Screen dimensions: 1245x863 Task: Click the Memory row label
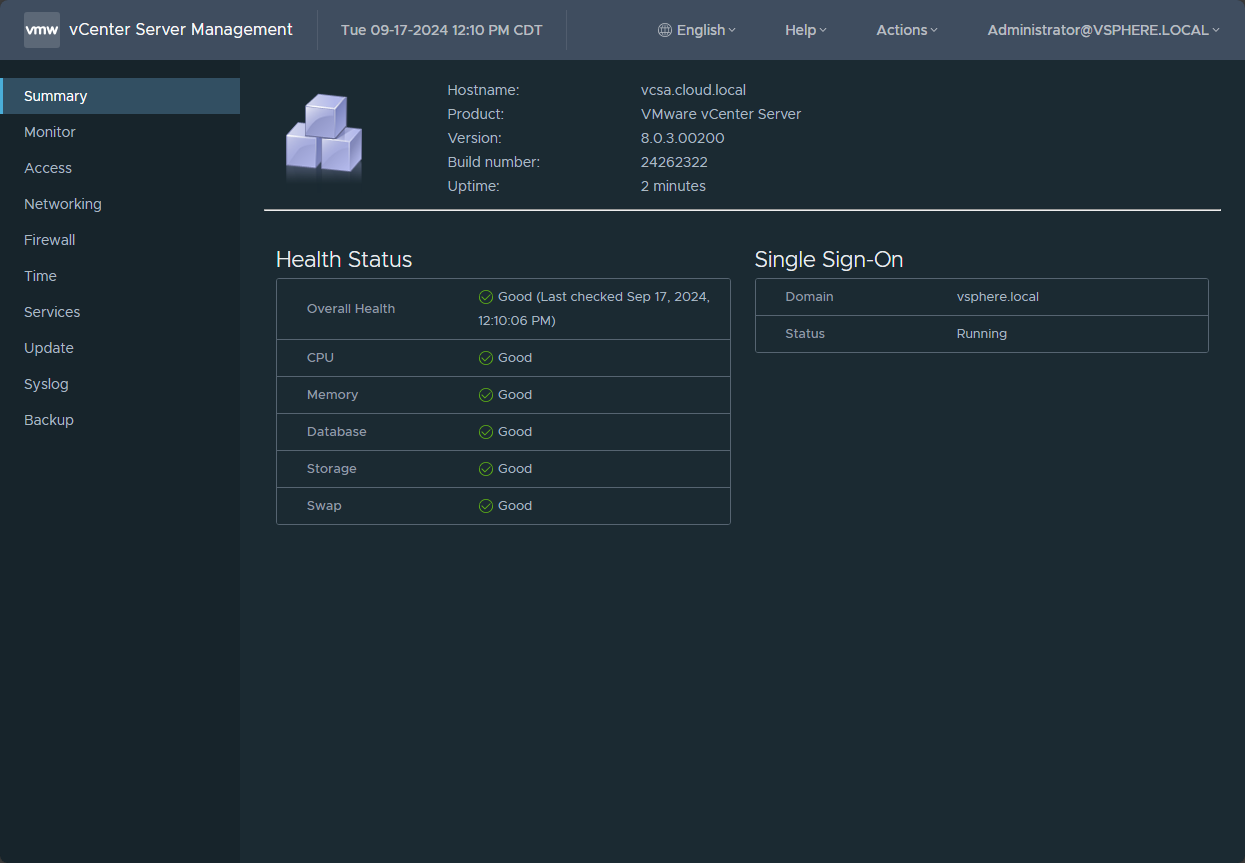point(332,395)
